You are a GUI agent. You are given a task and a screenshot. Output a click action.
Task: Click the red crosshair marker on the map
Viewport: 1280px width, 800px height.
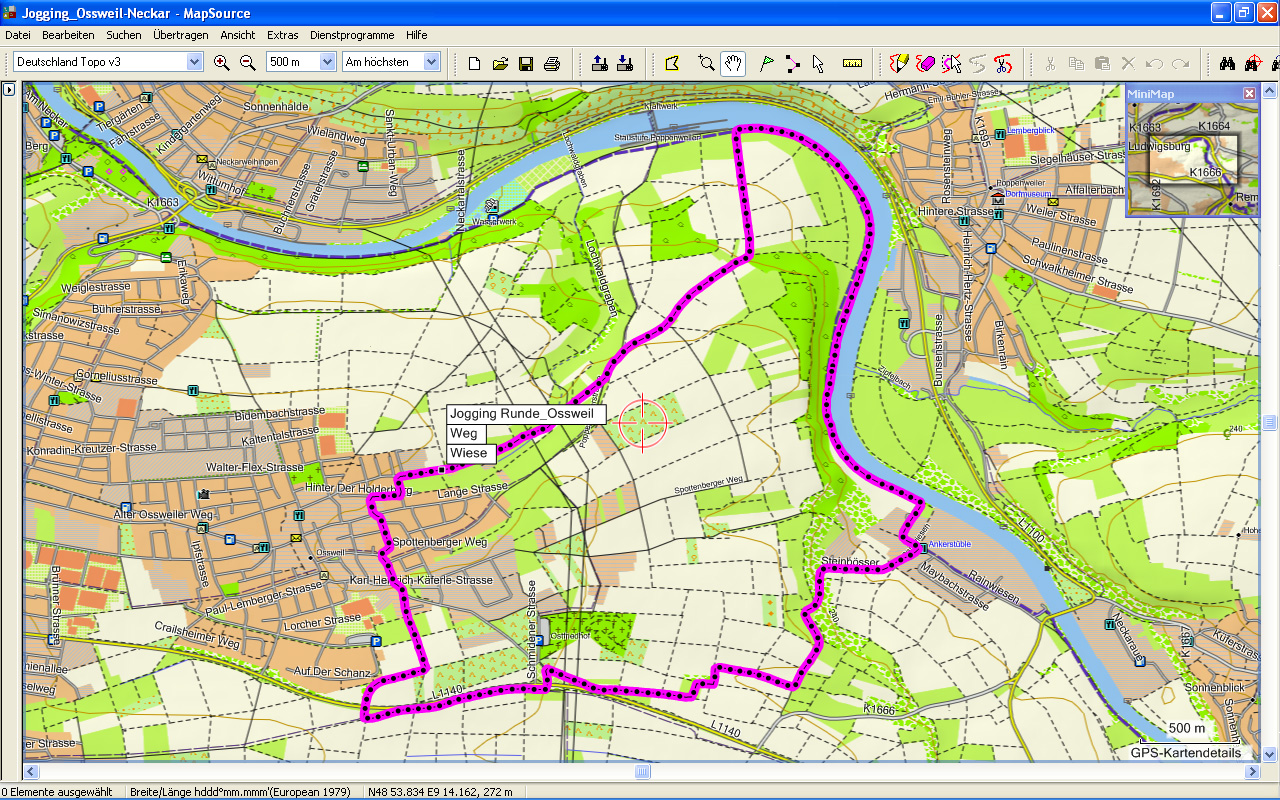pos(643,423)
